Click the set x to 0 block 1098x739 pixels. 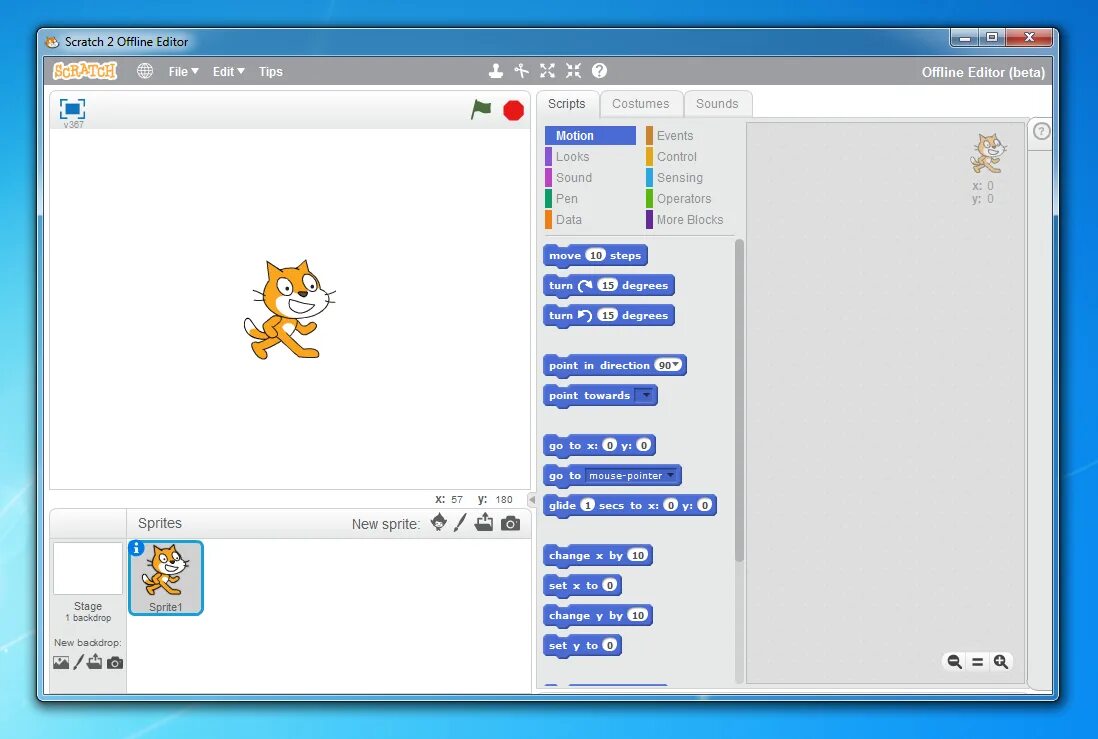[582, 585]
